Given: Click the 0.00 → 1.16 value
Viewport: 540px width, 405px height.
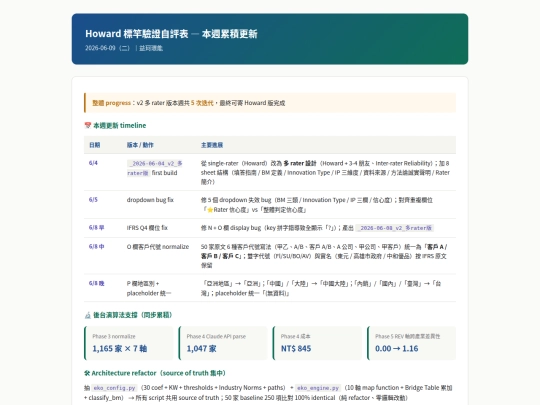Looking at the screenshot, I should pyautogui.click(x=396, y=349).
